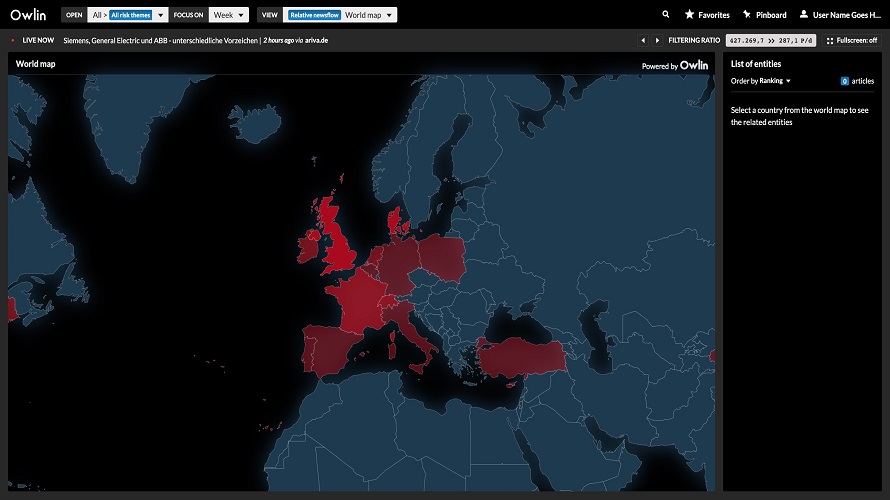This screenshot has height=500, width=890.
Task: Expand the All risk themes dropdown
Action: [x=161, y=15]
